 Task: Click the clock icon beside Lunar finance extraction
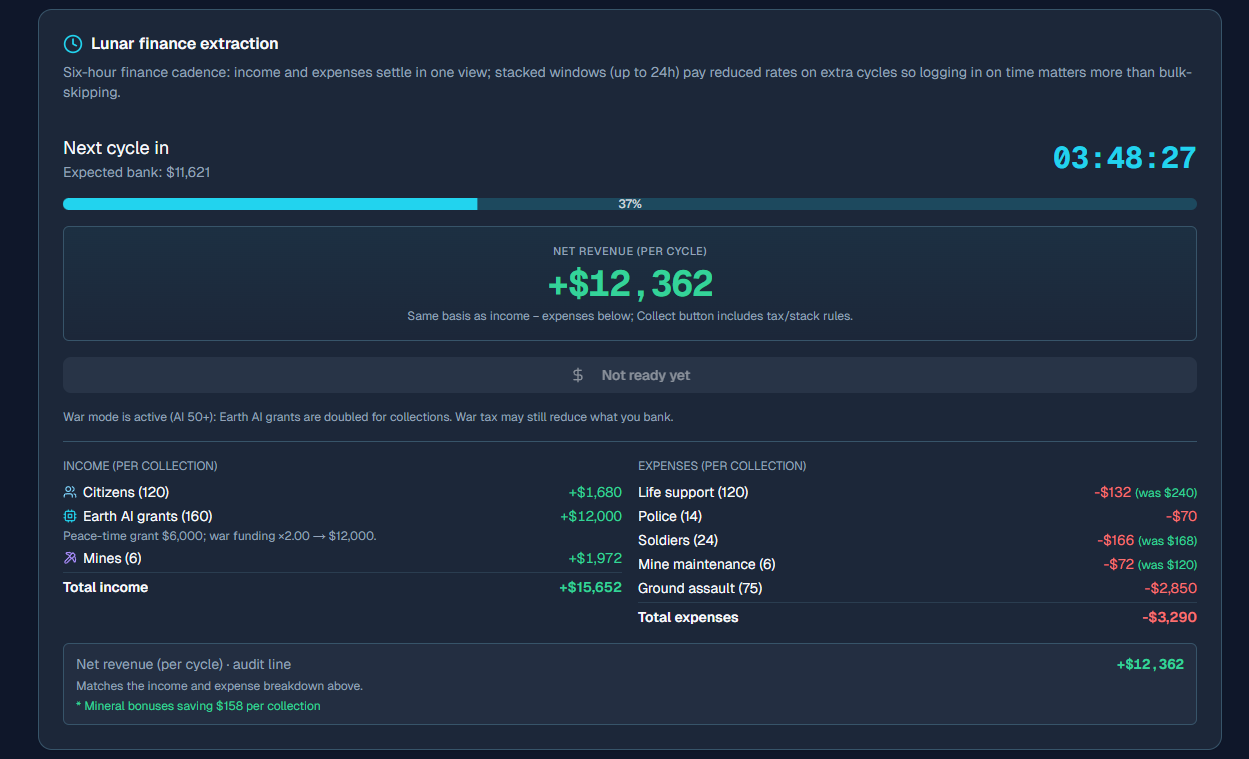point(72,44)
